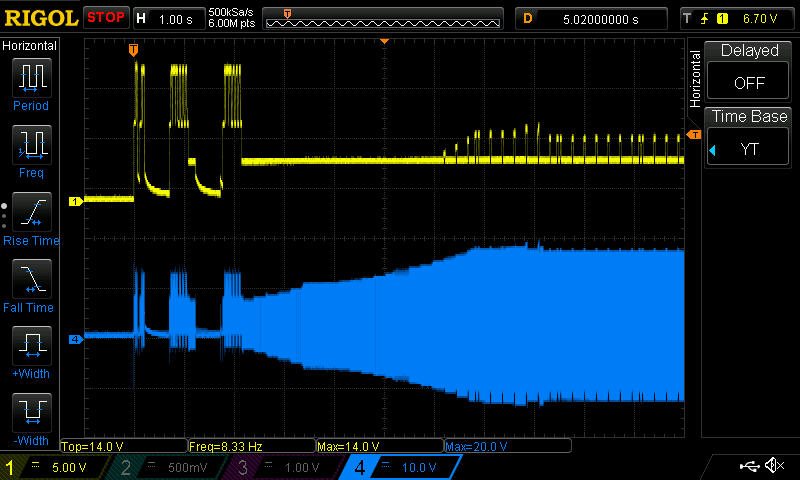Select the -Width measurement icon
The image size is (800, 480).
32,412
